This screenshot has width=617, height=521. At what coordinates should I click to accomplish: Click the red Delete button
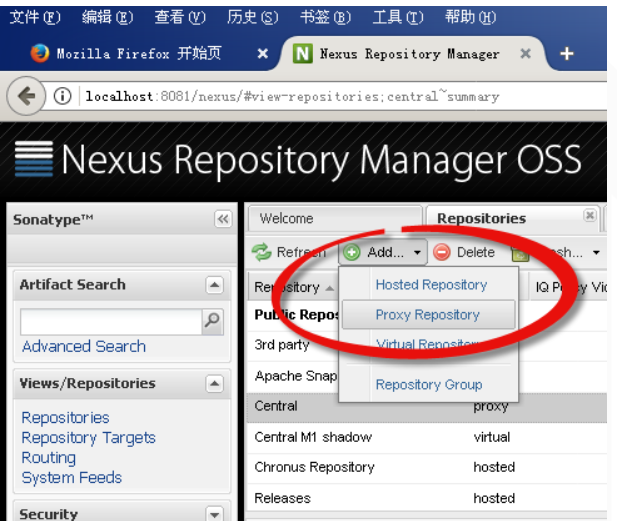coord(464,252)
